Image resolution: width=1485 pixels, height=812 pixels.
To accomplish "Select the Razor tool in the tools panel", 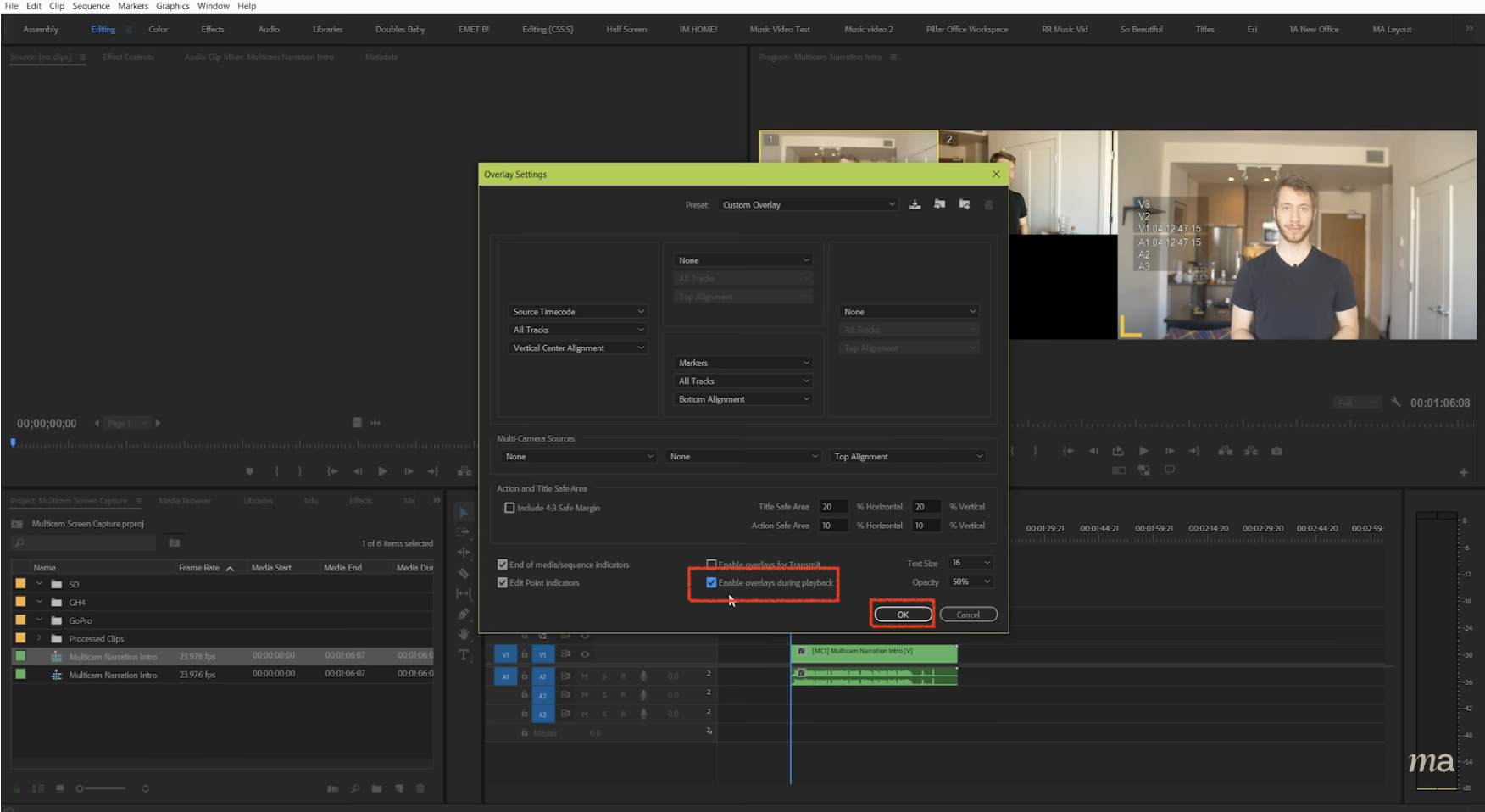I will pos(464,574).
